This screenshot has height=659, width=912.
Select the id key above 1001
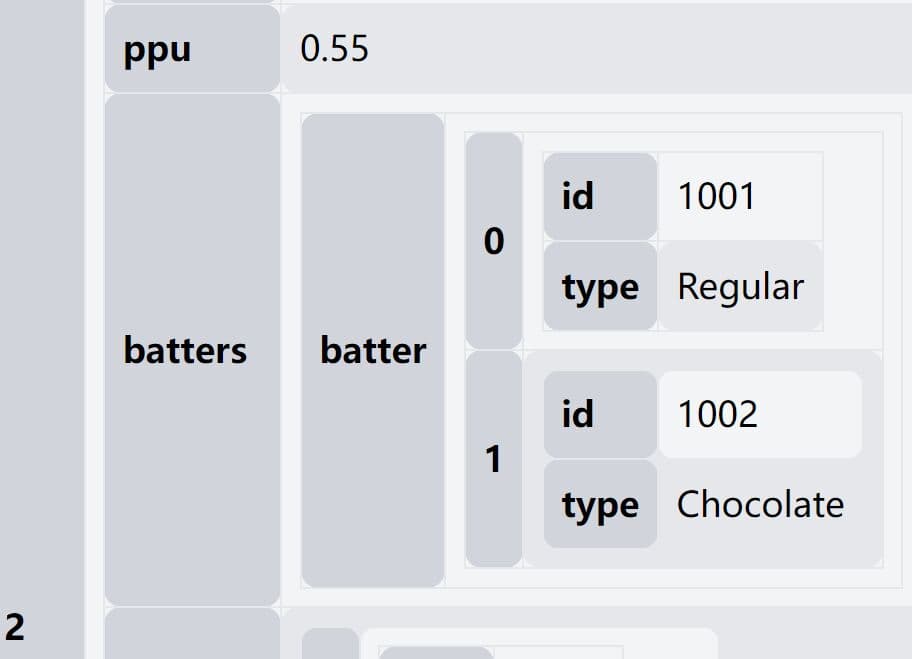point(600,196)
